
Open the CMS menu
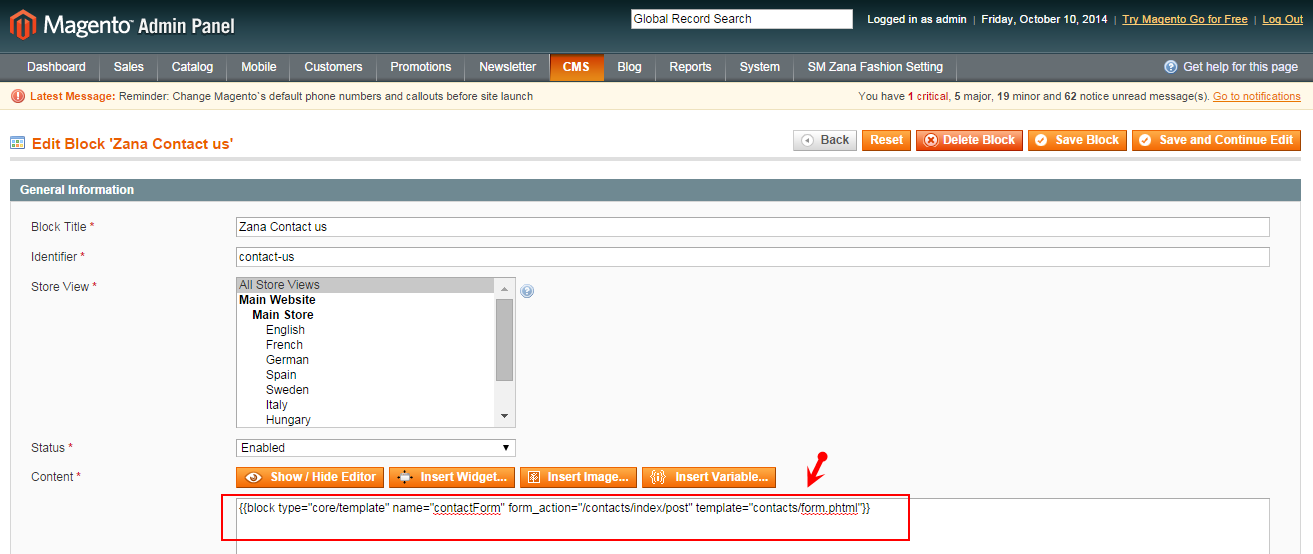[x=576, y=67]
